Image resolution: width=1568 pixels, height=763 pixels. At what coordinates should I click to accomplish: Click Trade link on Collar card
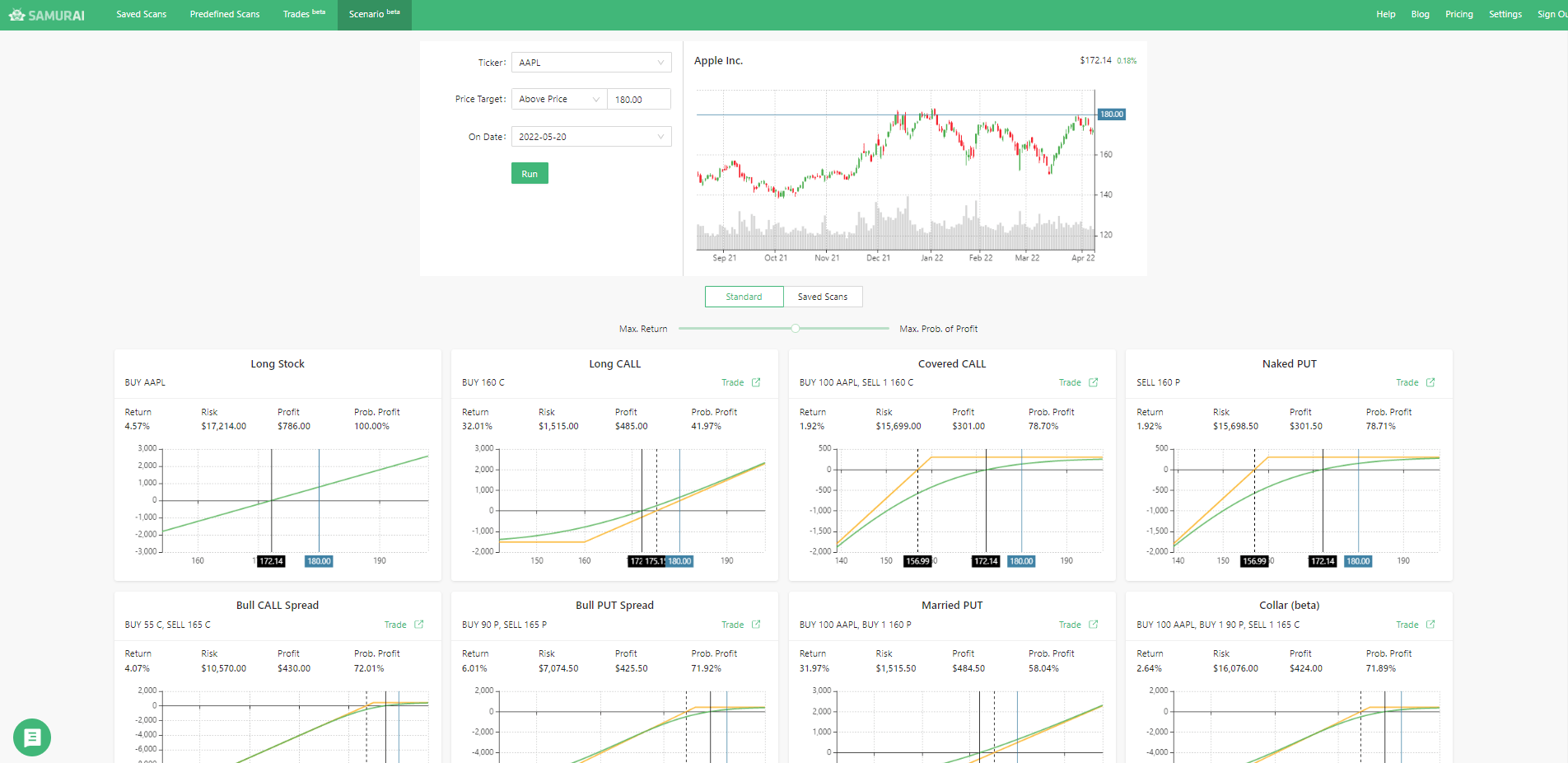tap(1407, 625)
